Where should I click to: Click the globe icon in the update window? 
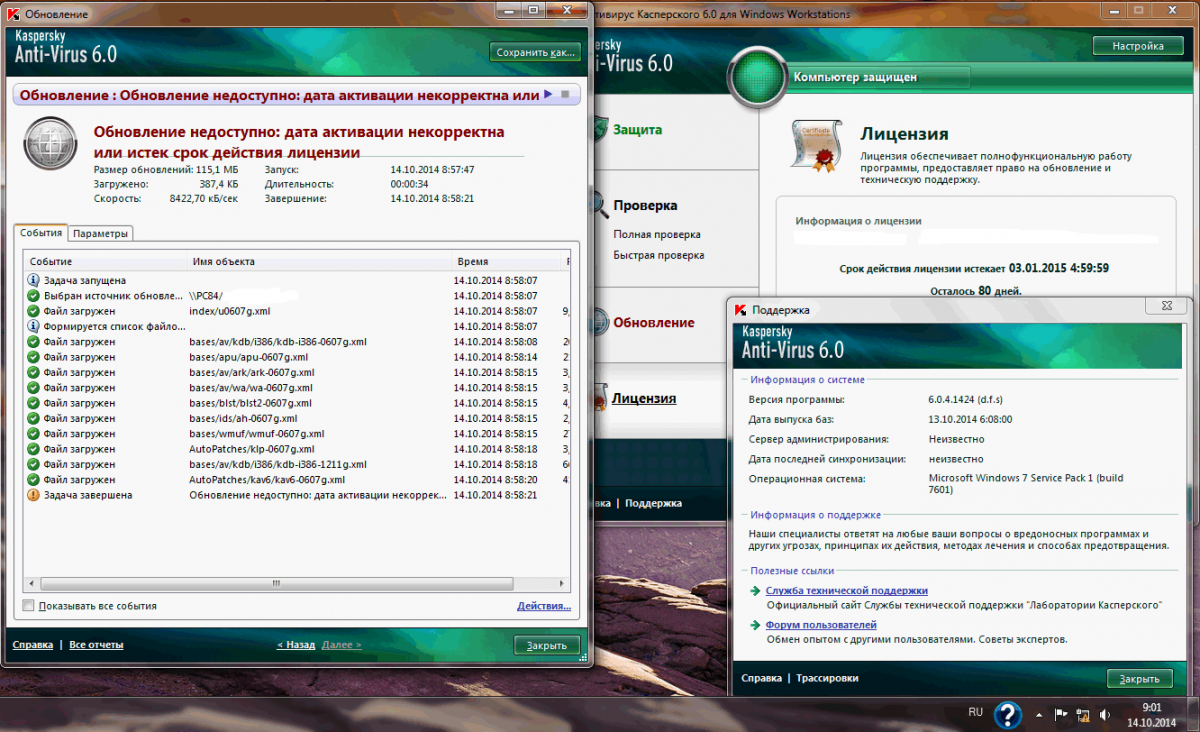[x=50, y=144]
